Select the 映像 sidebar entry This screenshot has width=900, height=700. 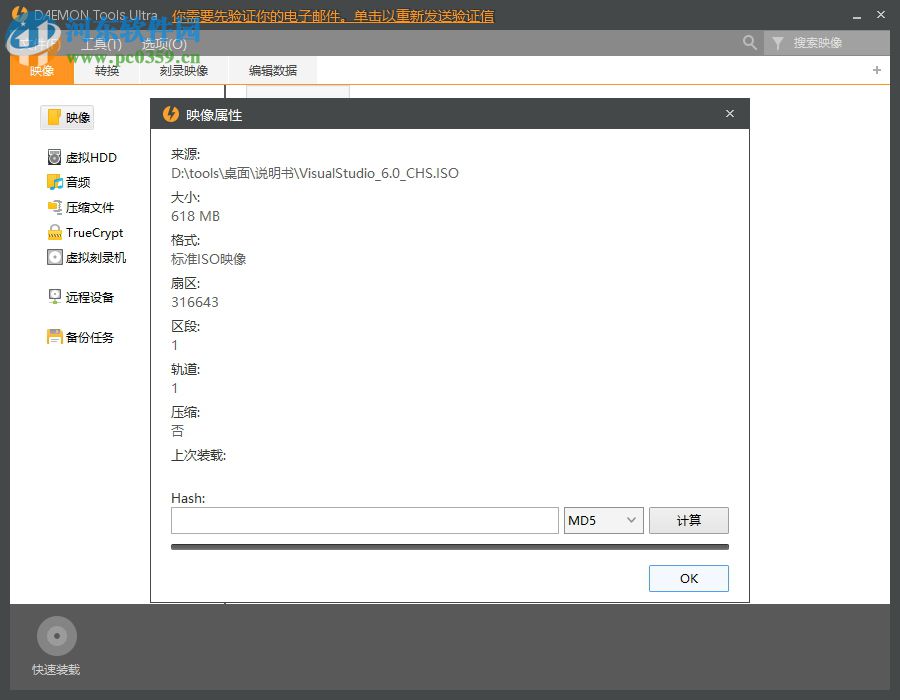click(x=70, y=117)
